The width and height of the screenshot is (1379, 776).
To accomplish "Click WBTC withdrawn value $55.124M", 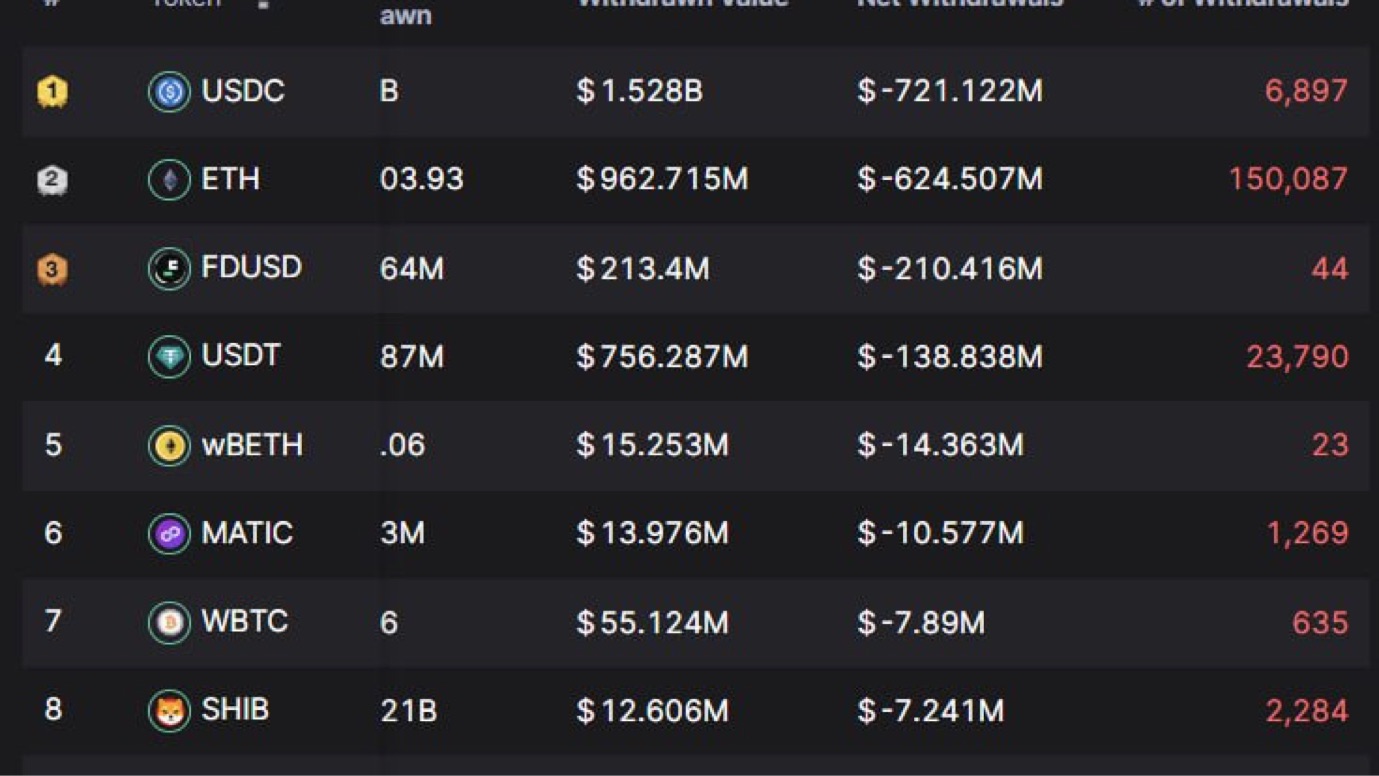I will tap(652, 622).
